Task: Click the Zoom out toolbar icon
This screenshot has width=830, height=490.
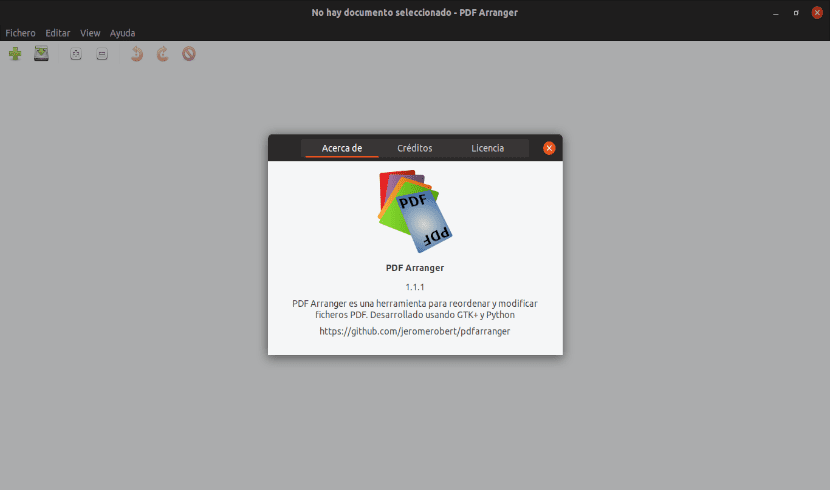Action: tap(102, 54)
